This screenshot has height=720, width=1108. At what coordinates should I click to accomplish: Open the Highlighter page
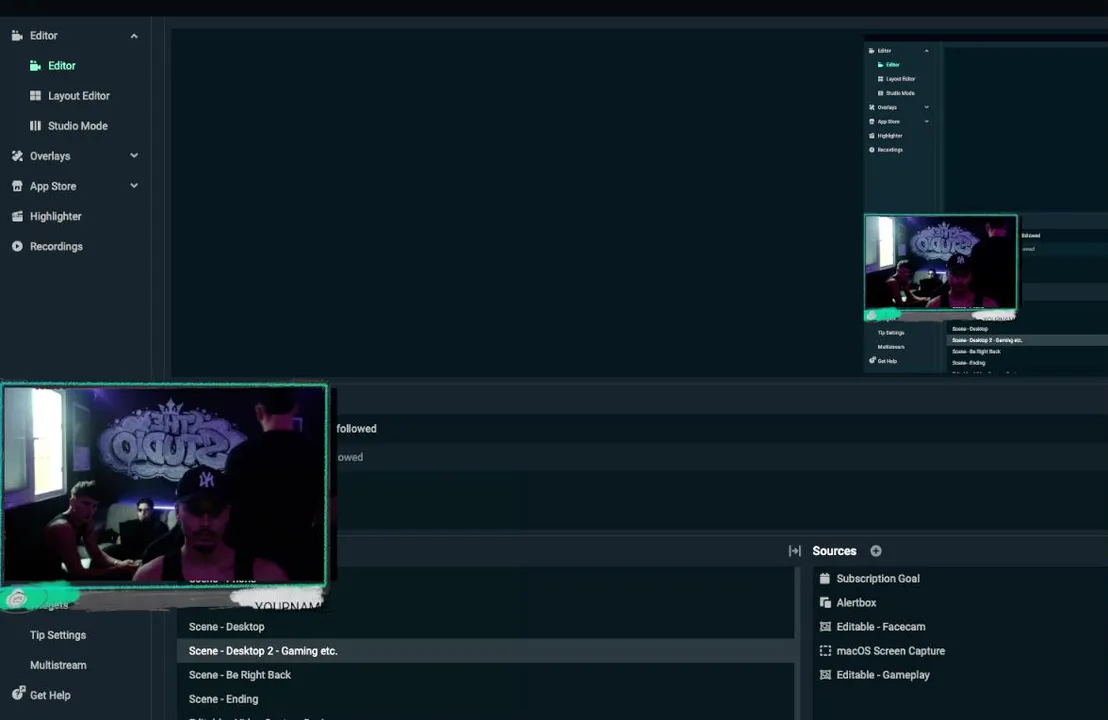tap(55, 216)
